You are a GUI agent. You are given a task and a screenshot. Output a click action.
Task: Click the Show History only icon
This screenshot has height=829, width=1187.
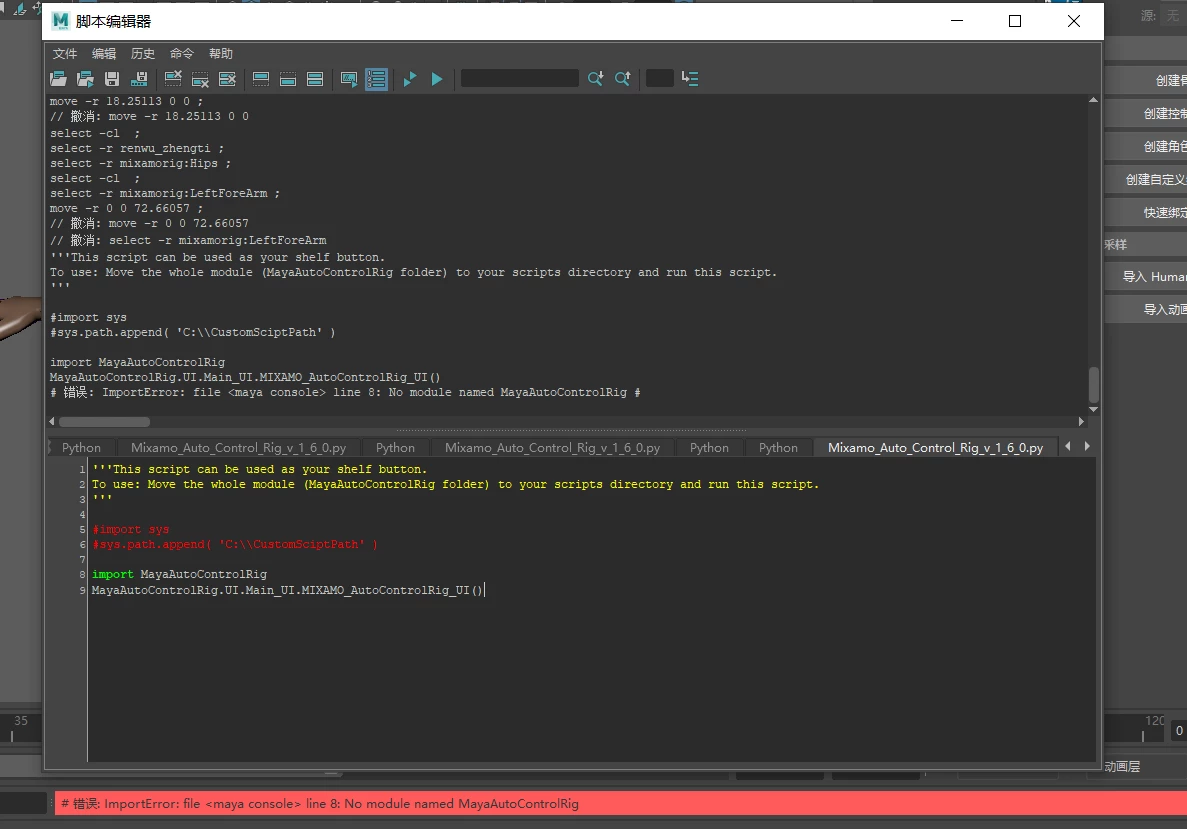point(261,78)
